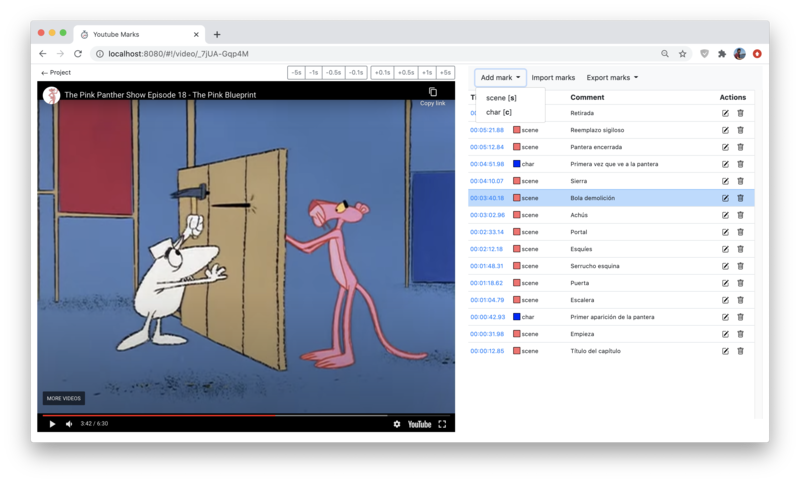
Task: Choose char [c] from the menu
Action: pyautogui.click(x=499, y=112)
